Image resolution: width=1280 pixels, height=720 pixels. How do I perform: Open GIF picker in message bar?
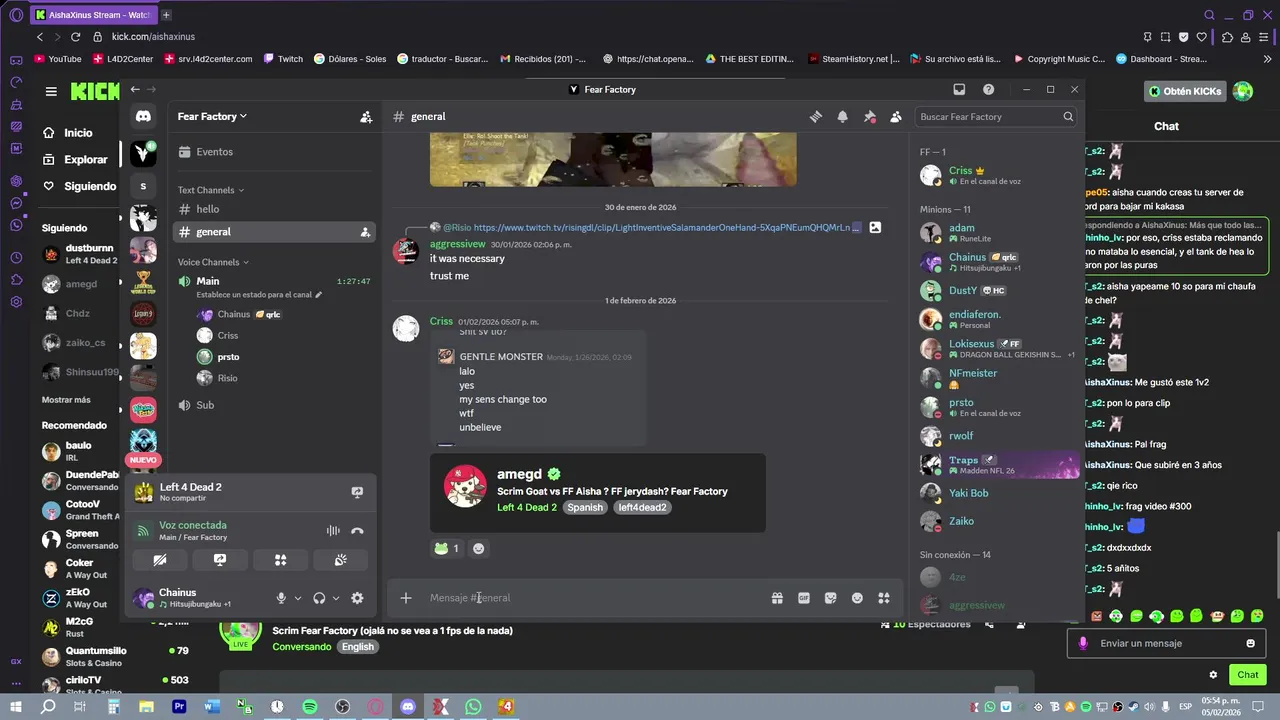[x=804, y=598]
